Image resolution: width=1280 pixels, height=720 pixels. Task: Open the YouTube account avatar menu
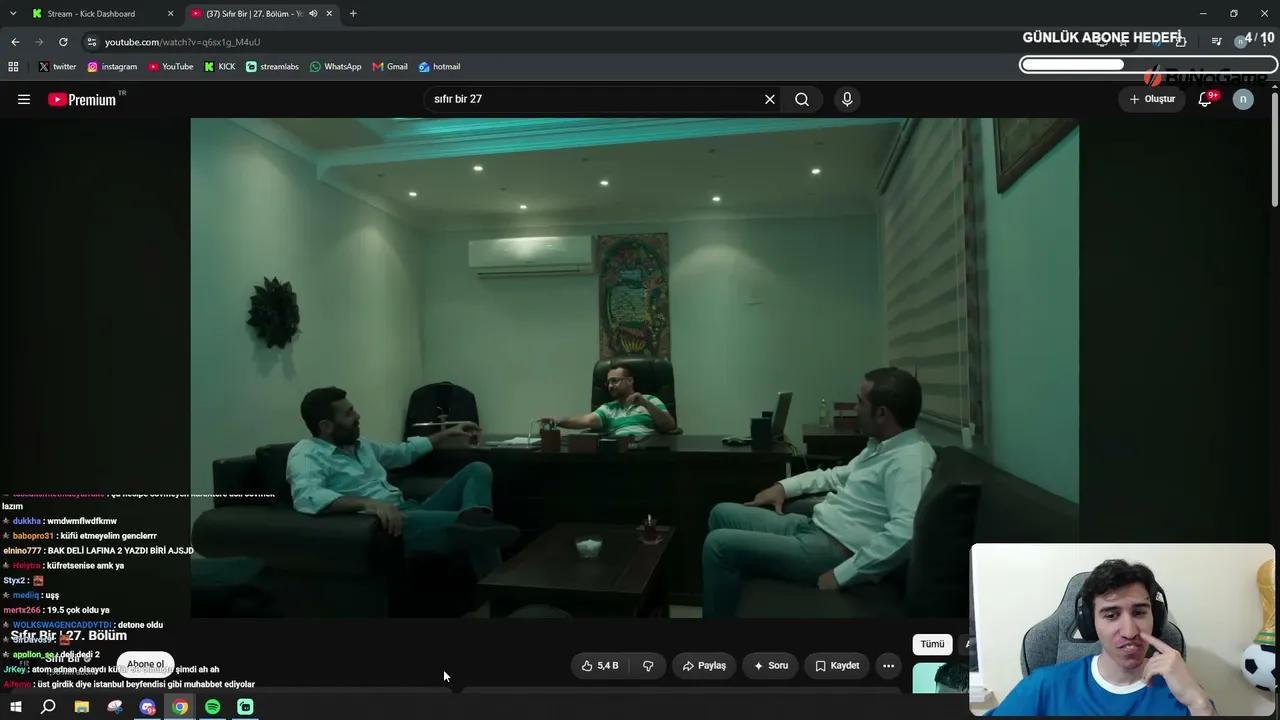tap(1243, 99)
